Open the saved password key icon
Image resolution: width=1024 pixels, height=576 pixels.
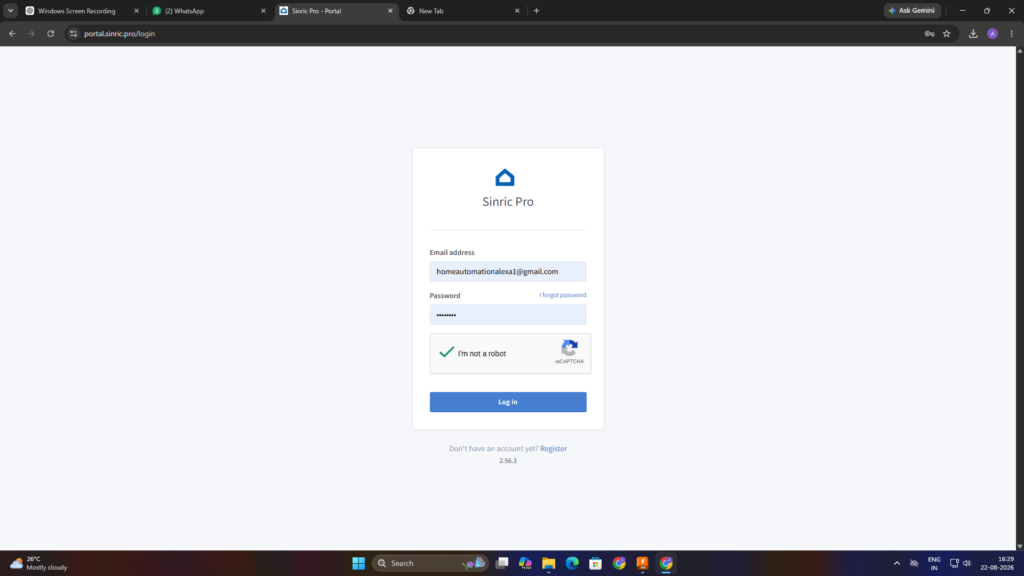(929, 33)
